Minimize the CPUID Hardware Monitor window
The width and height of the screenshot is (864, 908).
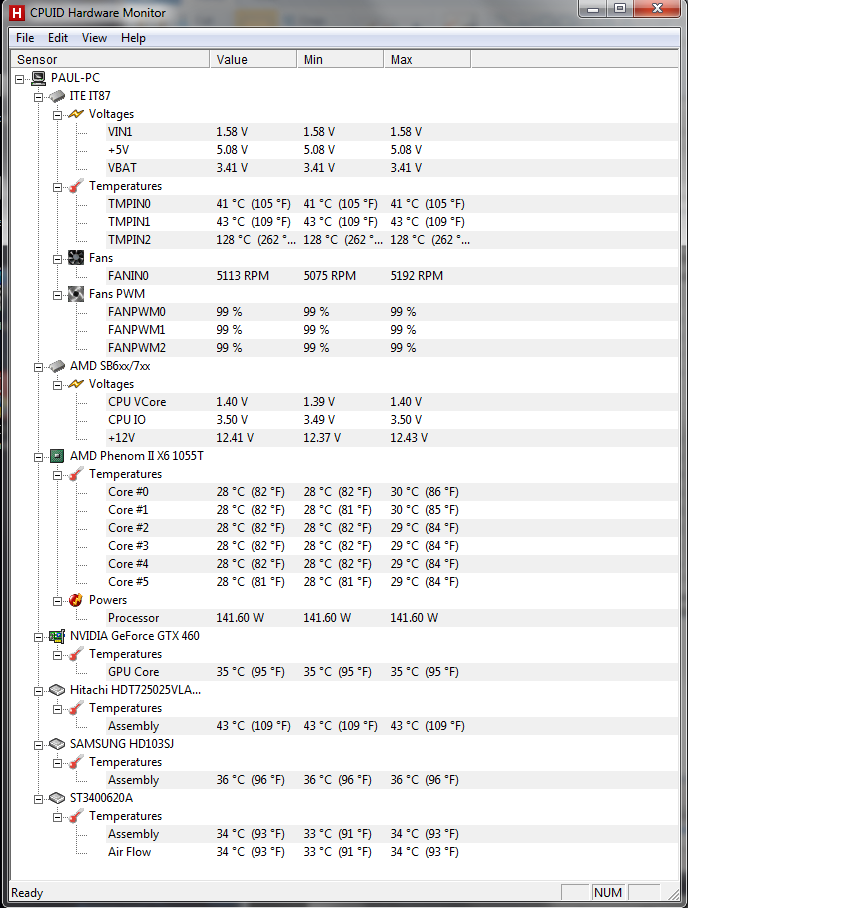pos(593,9)
